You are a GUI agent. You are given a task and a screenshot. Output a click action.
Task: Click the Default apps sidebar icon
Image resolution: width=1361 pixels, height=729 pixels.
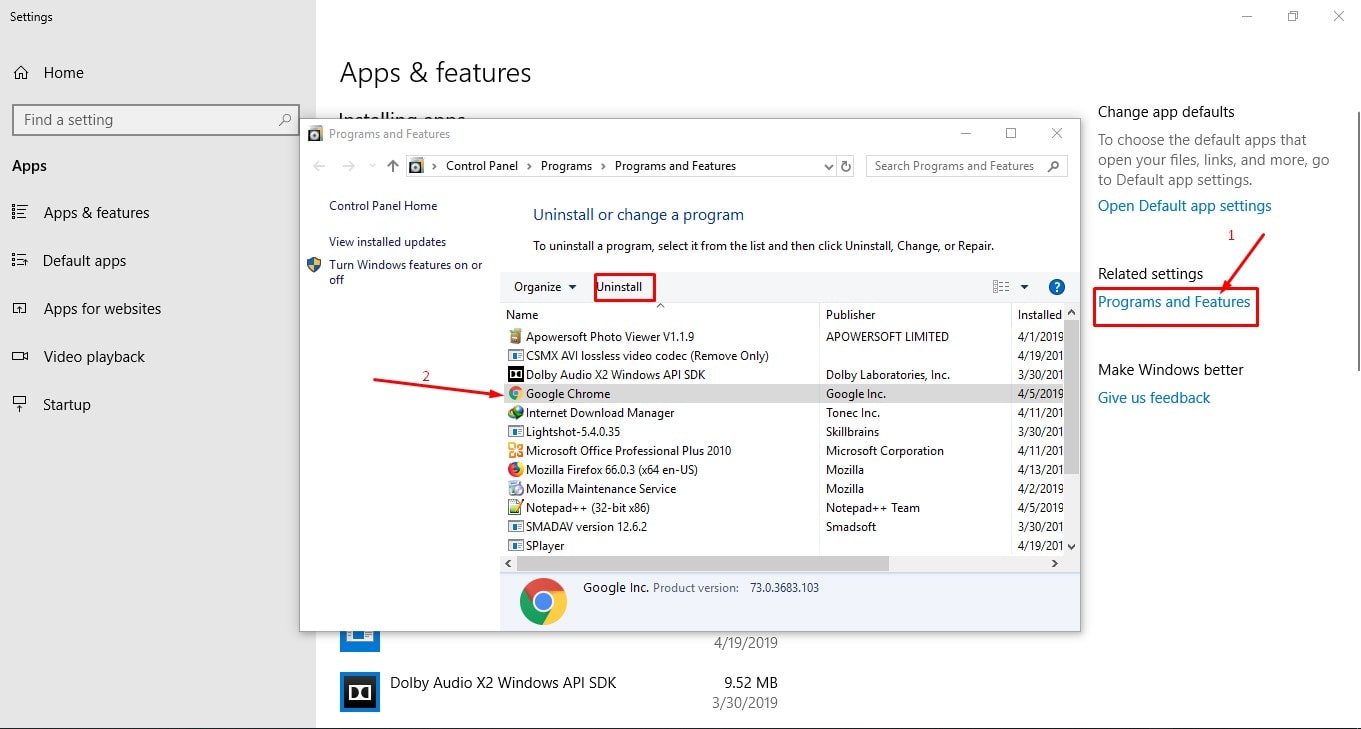[19, 260]
